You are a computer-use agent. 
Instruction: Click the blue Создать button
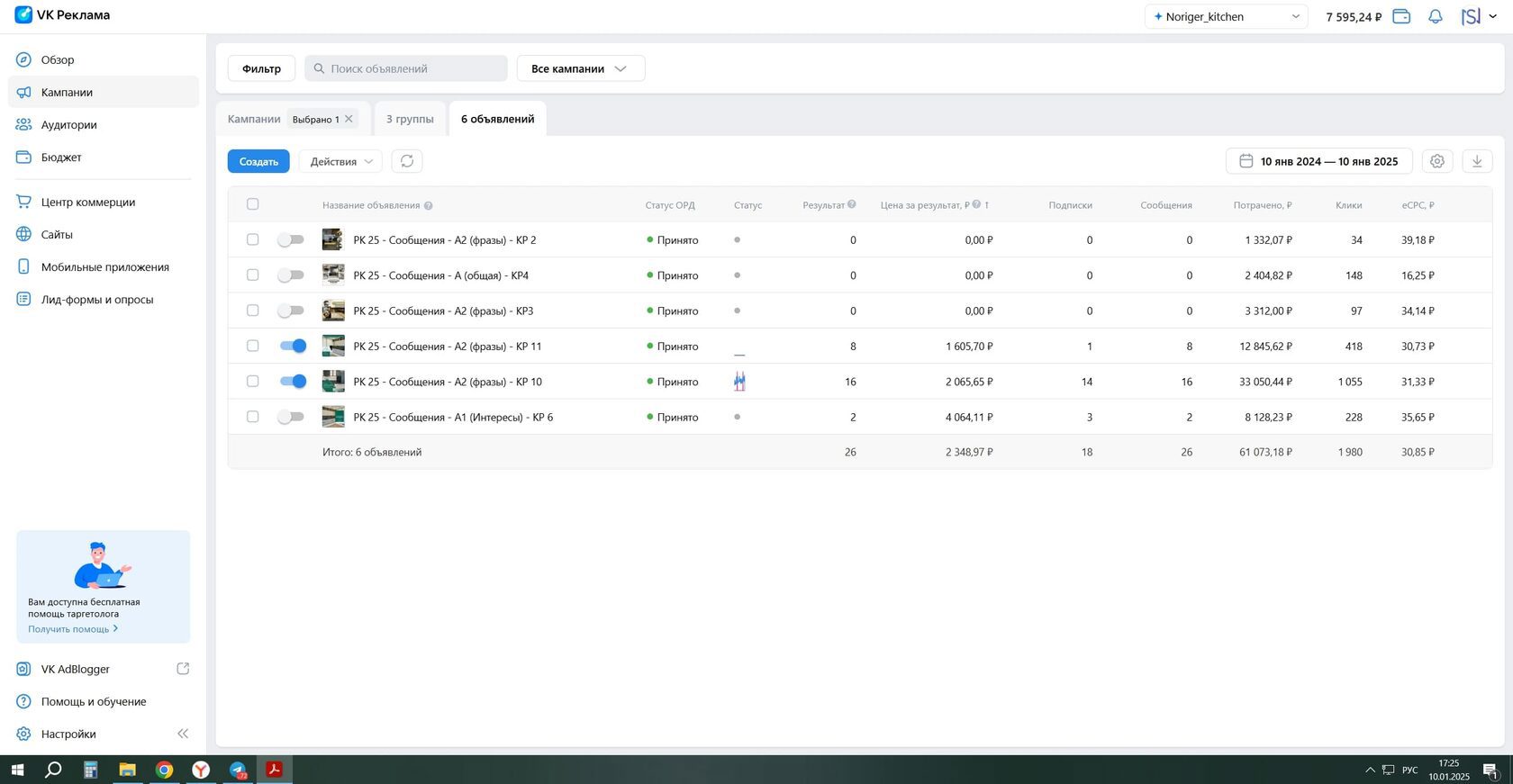(258, 161)
